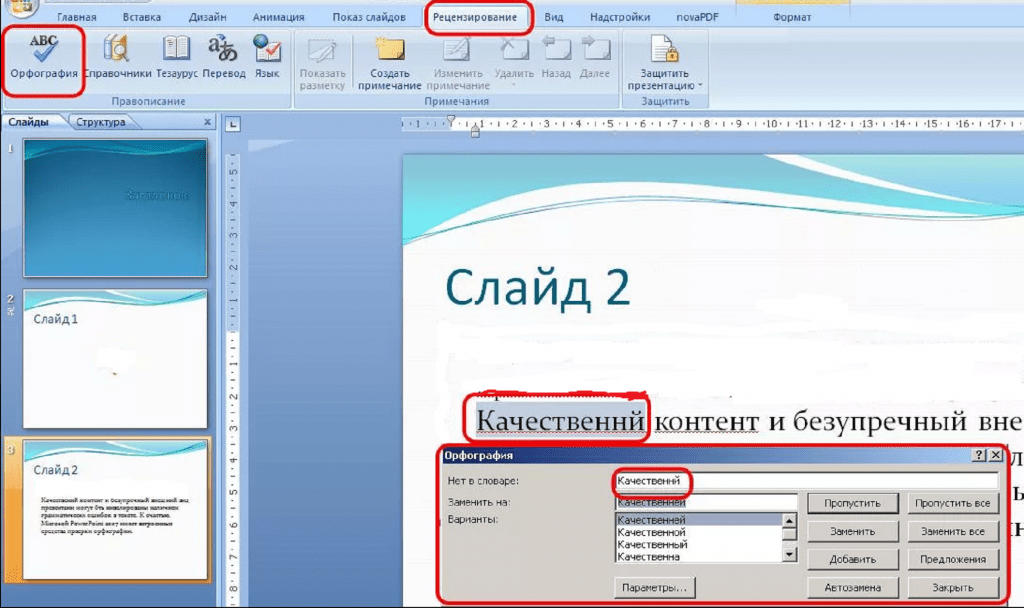Switch to the Структура pane tab

101,122
